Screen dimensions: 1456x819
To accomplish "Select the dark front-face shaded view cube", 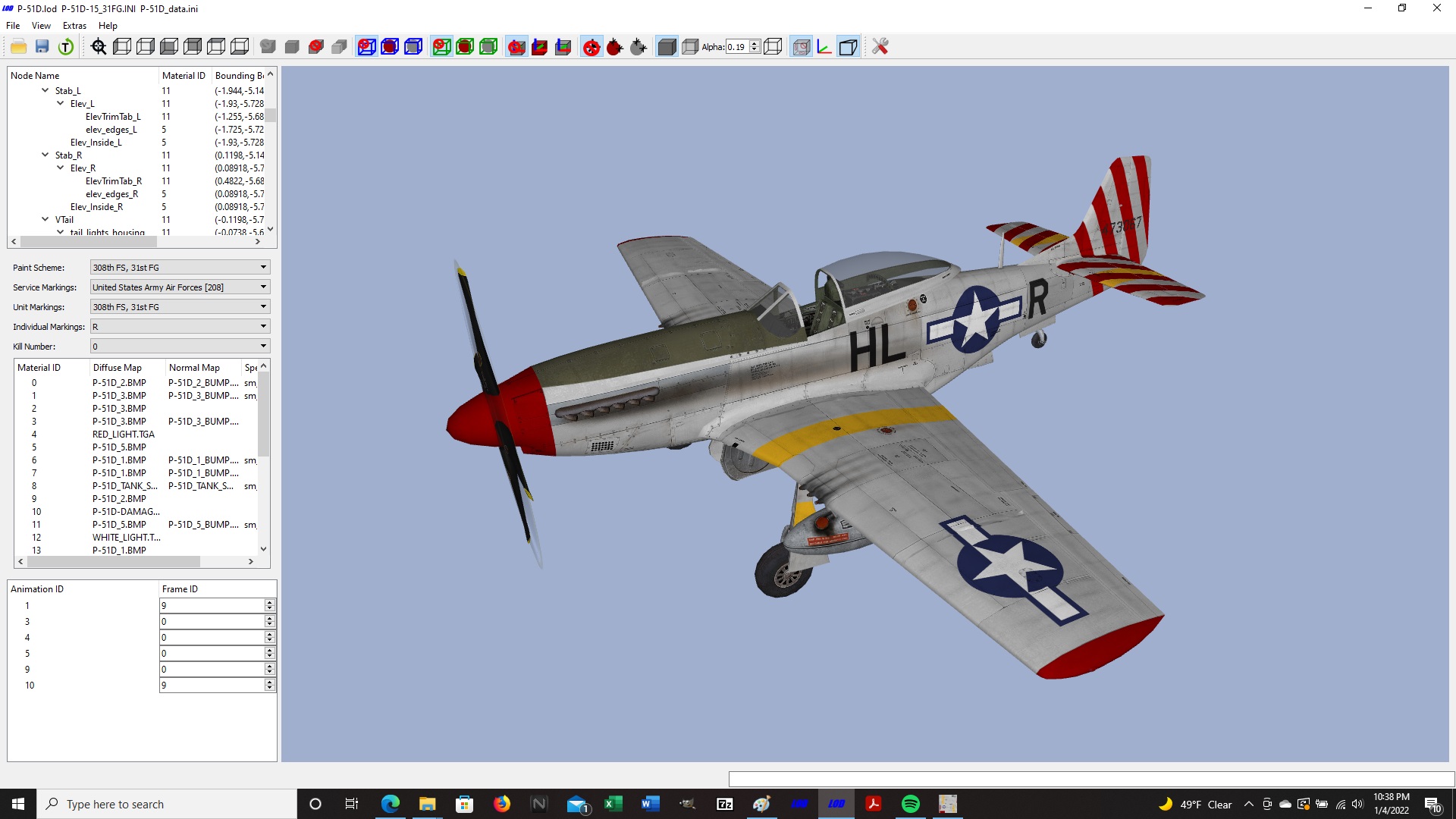I will coord(193,47).
